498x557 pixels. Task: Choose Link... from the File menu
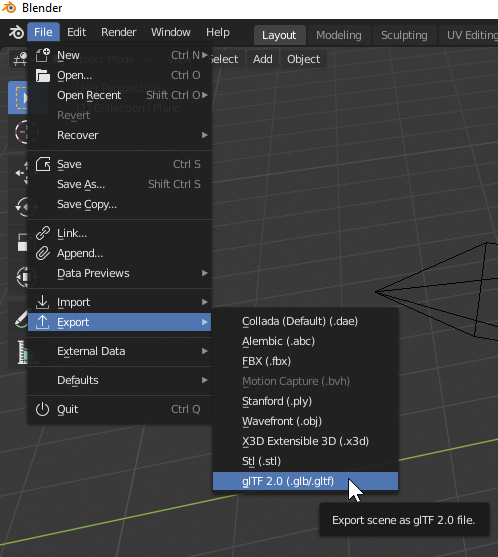point(120,233)
